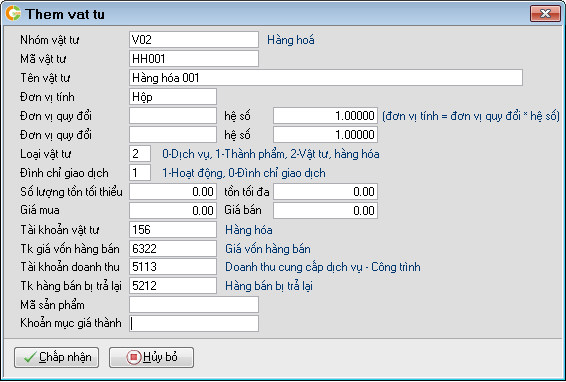Click the Mã sản phẩm label

[x=52, y=305]
